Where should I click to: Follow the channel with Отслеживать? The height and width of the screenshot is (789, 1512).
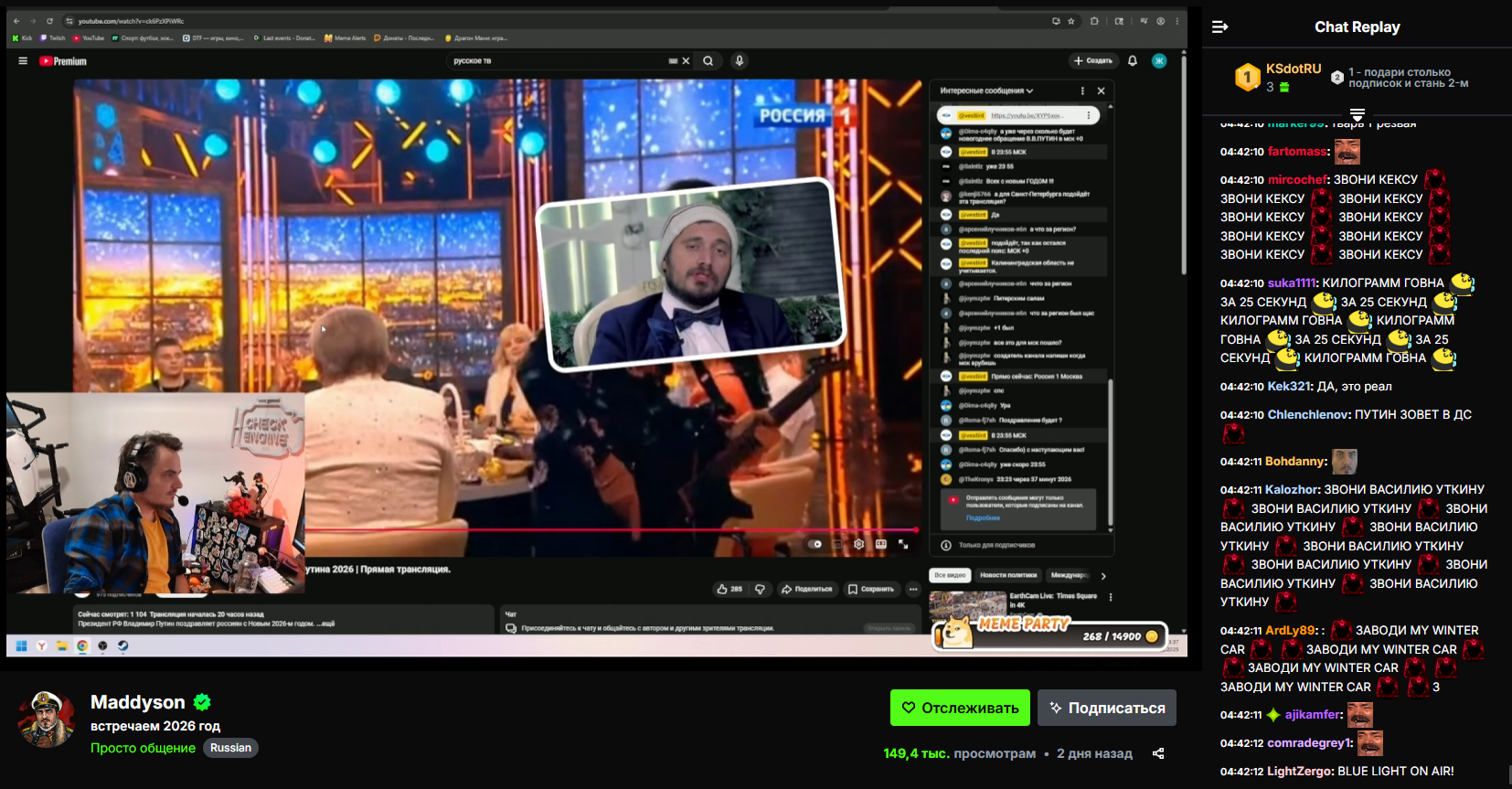click(x=960, y=708)
